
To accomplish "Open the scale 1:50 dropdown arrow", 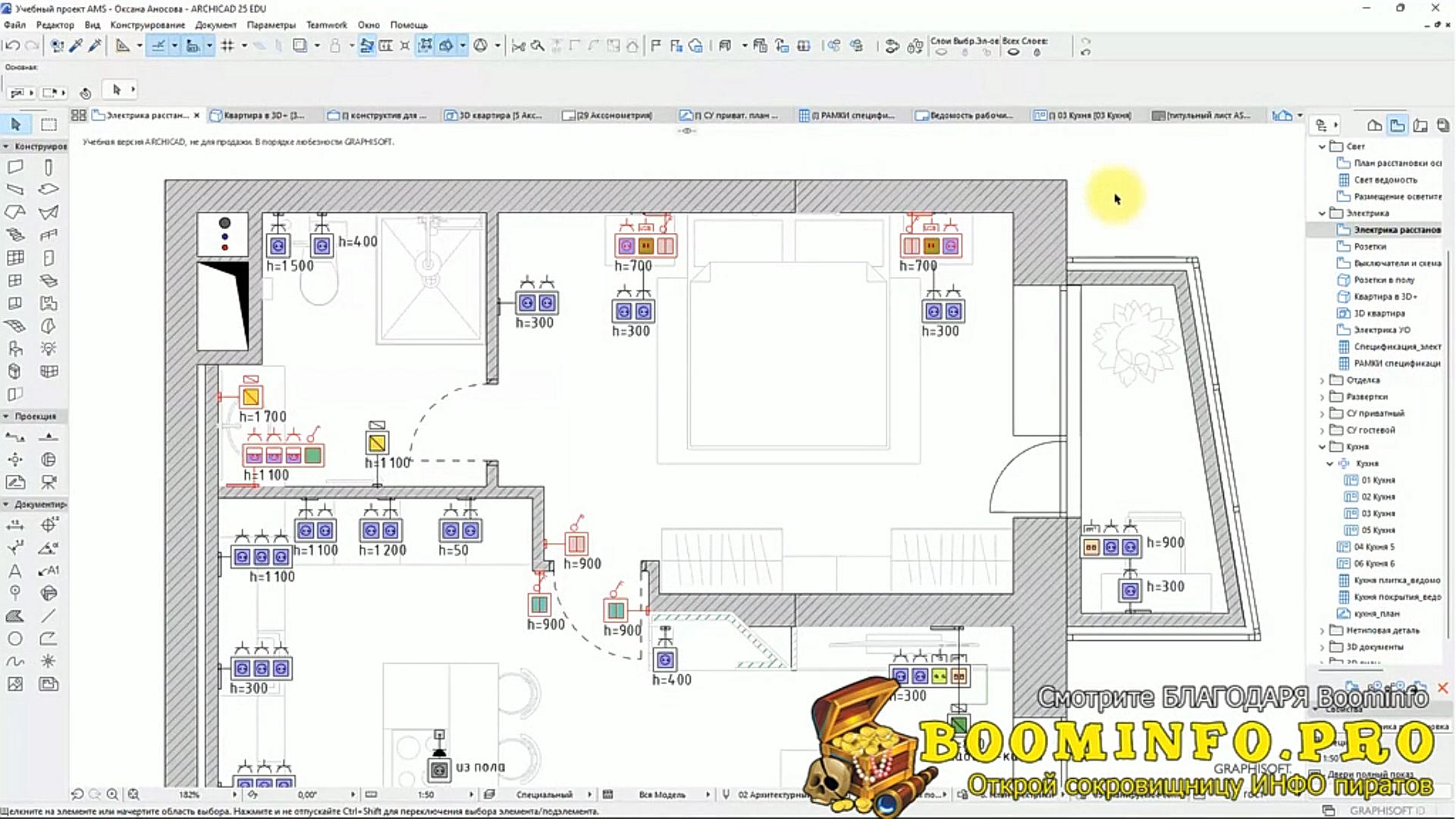I will (471, 794).
